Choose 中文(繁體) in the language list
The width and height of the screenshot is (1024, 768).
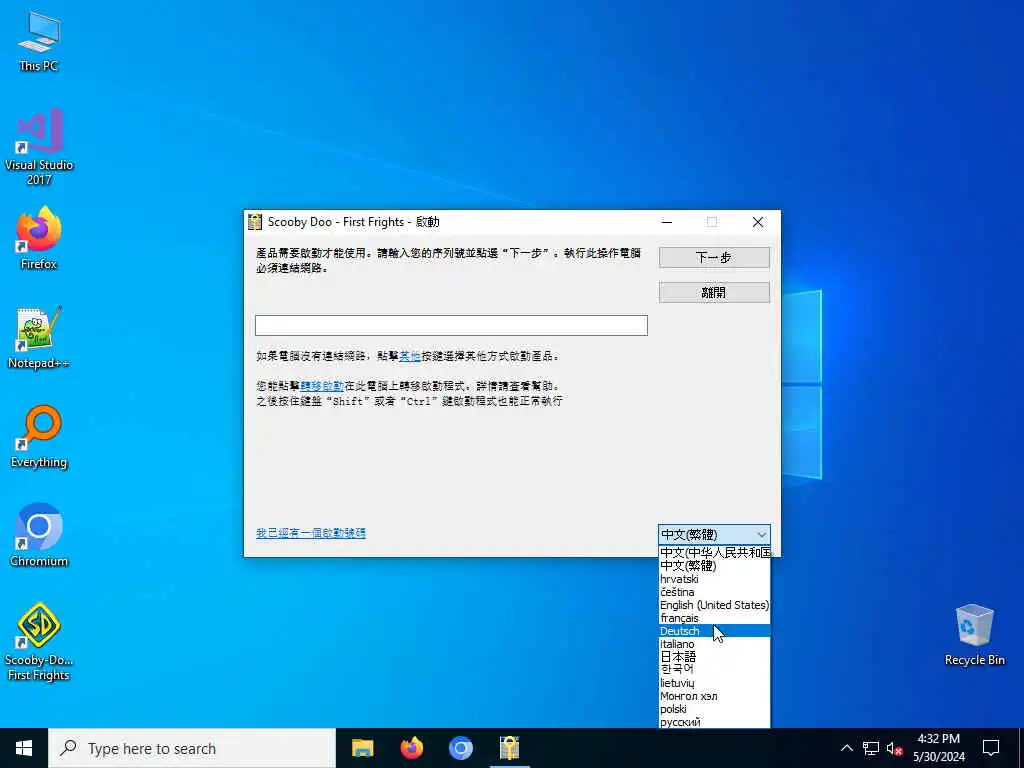(714, 566)
